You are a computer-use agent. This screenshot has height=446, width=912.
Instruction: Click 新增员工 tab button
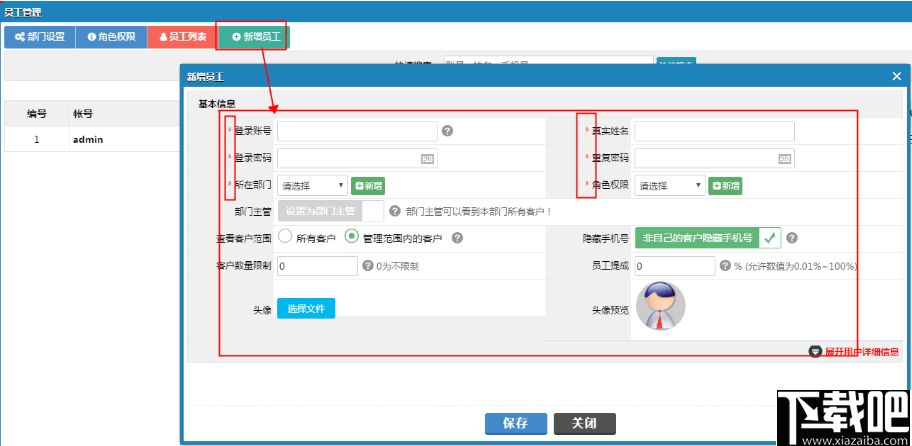pos(255,37)
